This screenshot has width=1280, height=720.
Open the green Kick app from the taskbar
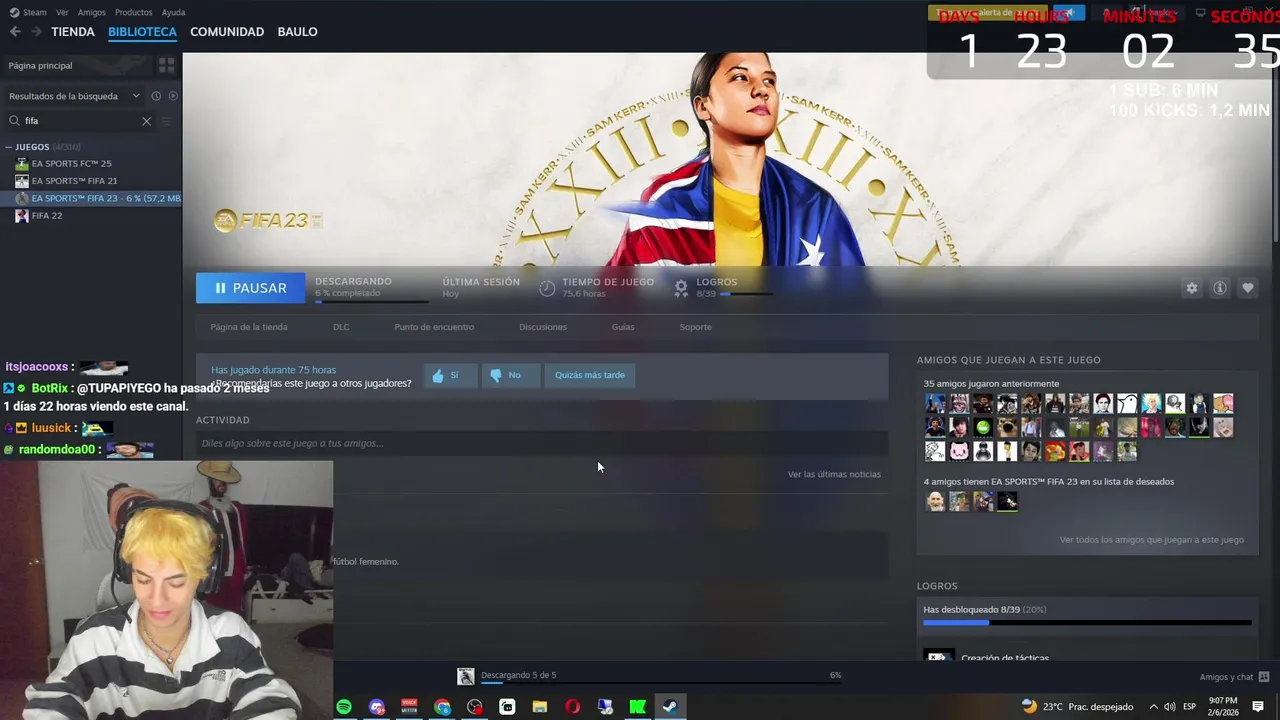tap(637, 707)
